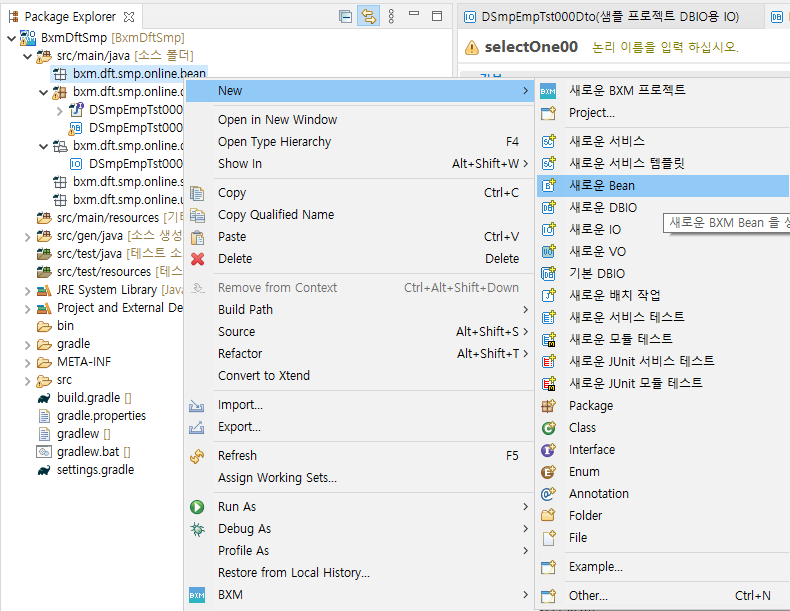
Task: Collapse the BxmDftSmp project node
Action: 10,38
